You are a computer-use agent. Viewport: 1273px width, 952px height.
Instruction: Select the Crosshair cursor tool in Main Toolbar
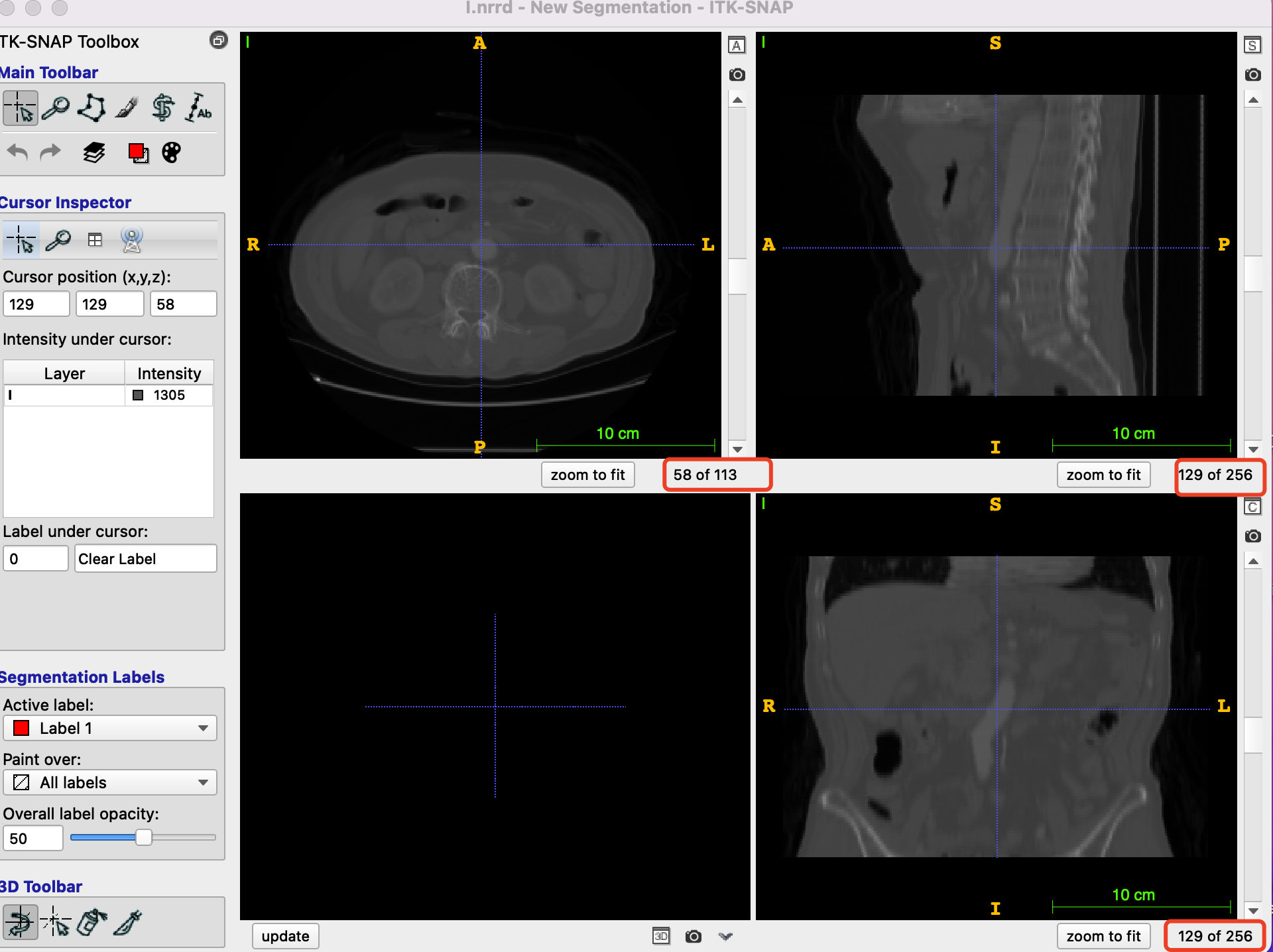click(20, 108)
